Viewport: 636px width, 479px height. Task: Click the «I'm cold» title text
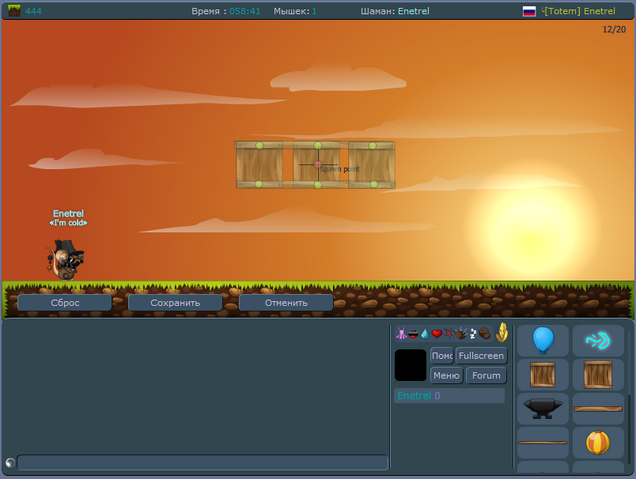pos(68,223)
